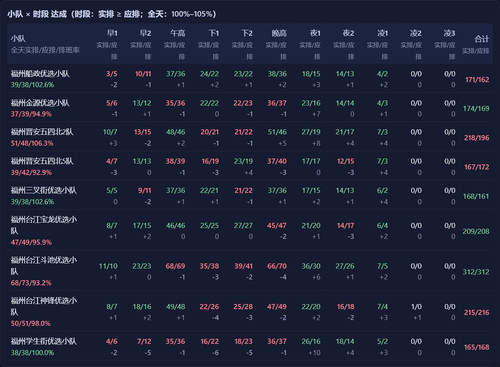The image size is (500, 367).
Task: Click the 27/19 夜1 cell for 福州晋安五四北2队
Action: [311, 132]
